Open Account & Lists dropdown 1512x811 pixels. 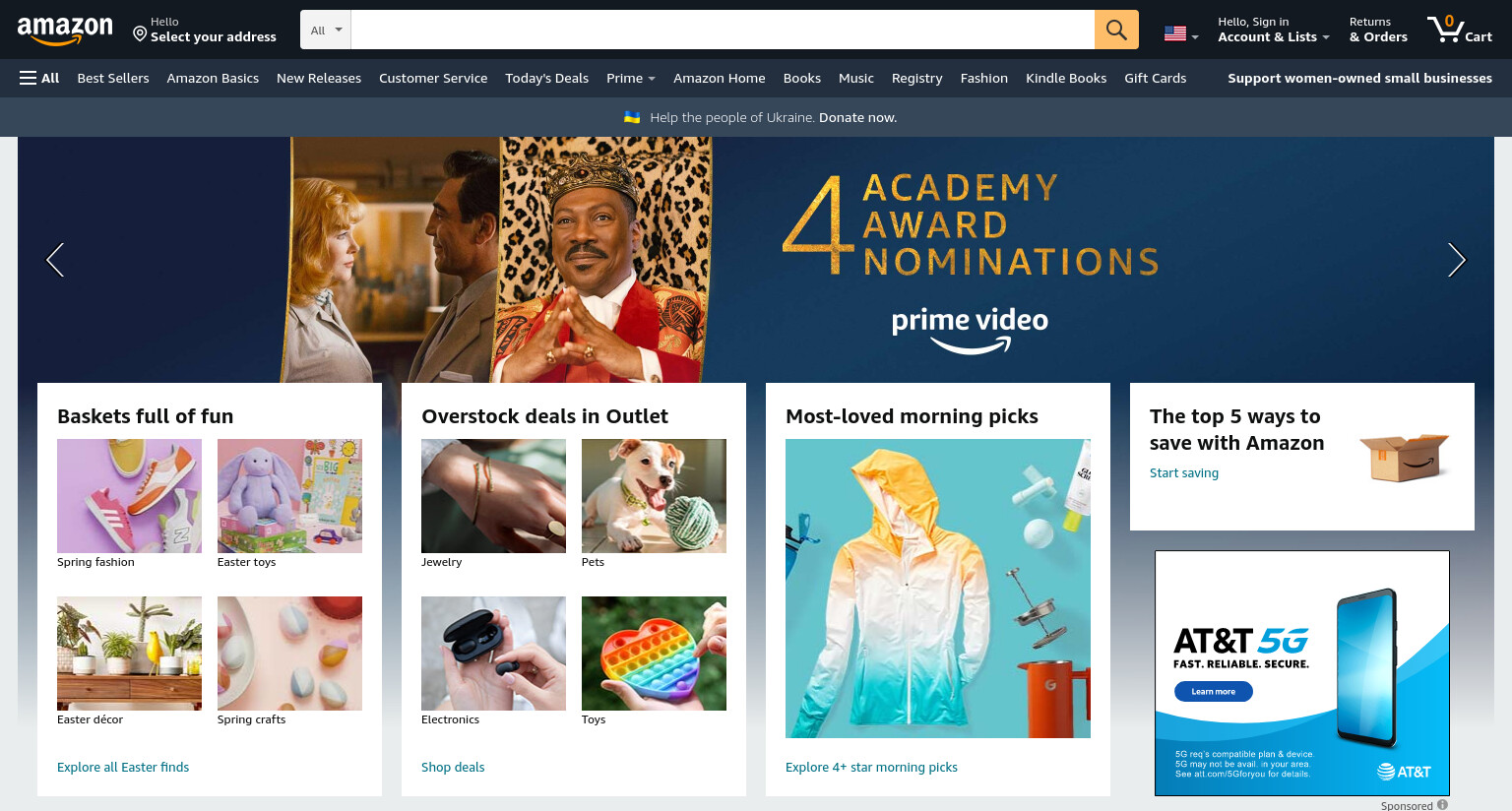click(x=1274, y=30)
